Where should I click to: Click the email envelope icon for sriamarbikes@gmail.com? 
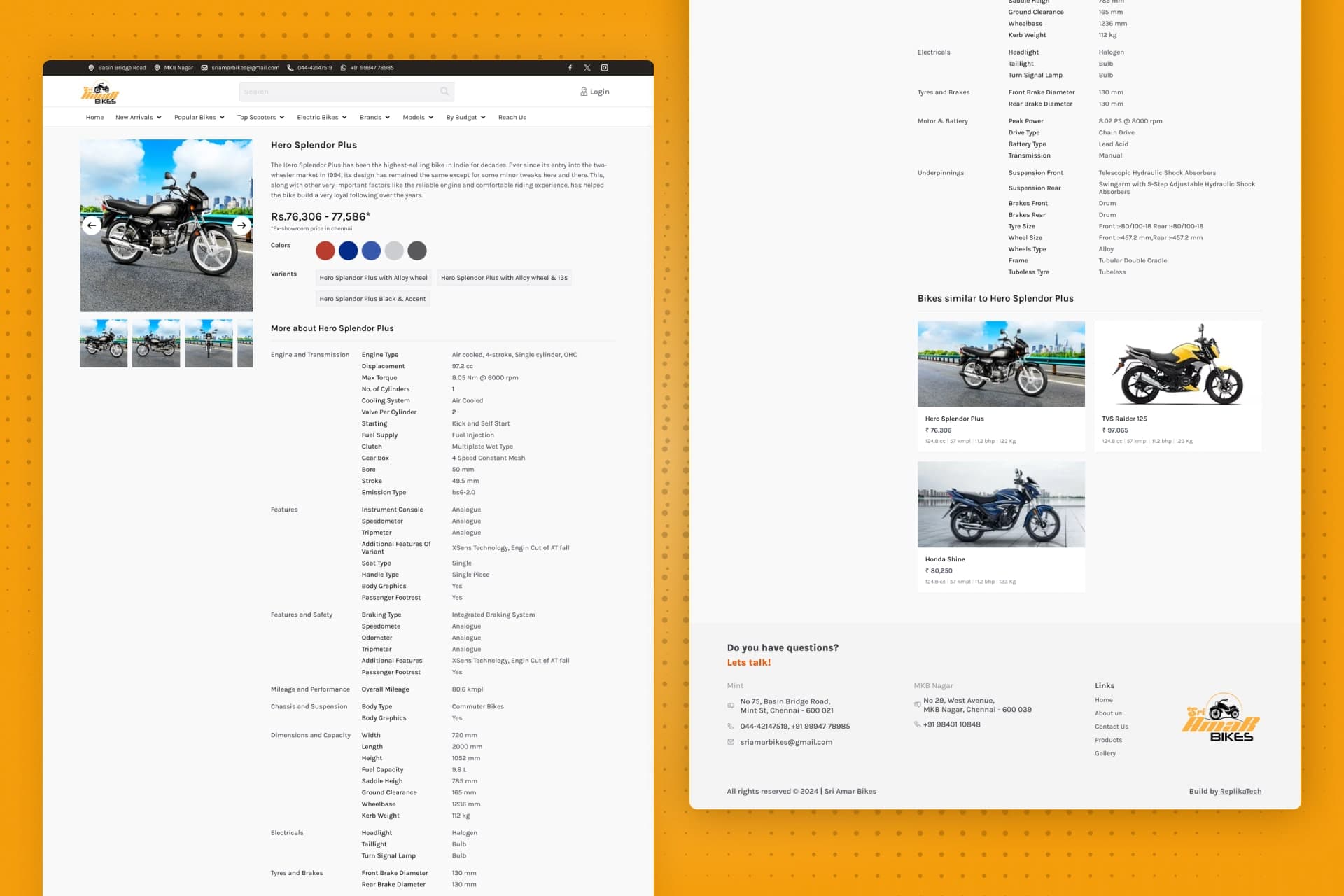(204, 67)
